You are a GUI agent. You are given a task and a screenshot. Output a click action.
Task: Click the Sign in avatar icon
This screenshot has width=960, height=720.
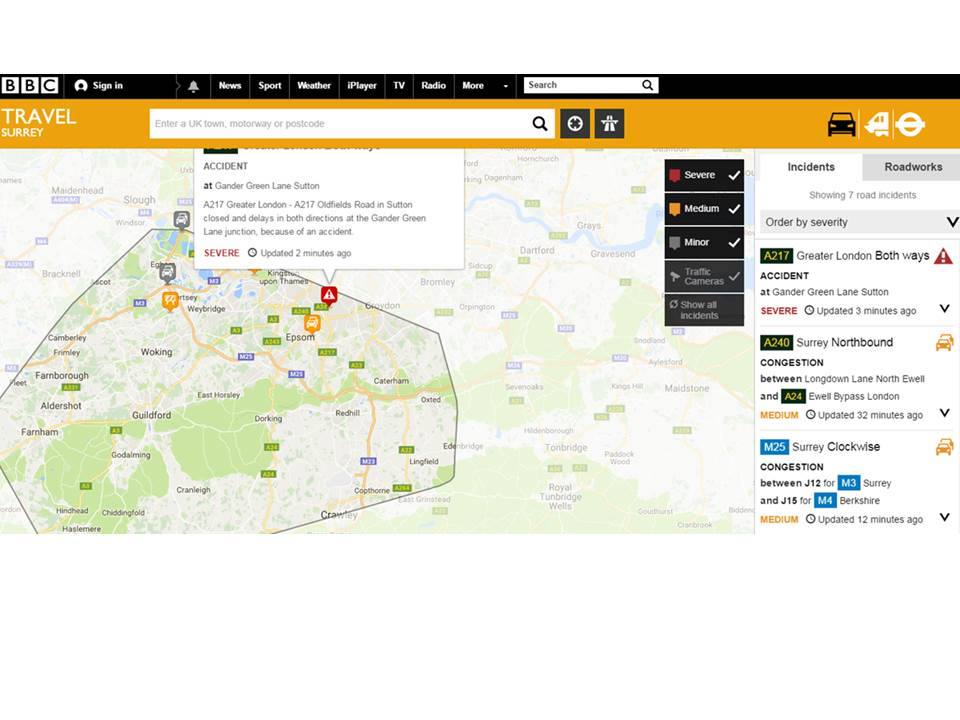coord(81,86)
